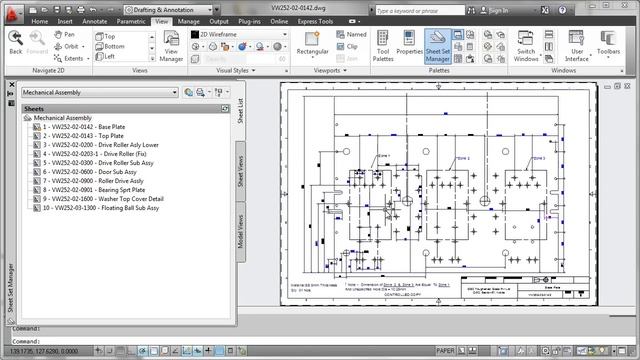
Task: Open the Help question mark icon
Action: click(562, 10)
